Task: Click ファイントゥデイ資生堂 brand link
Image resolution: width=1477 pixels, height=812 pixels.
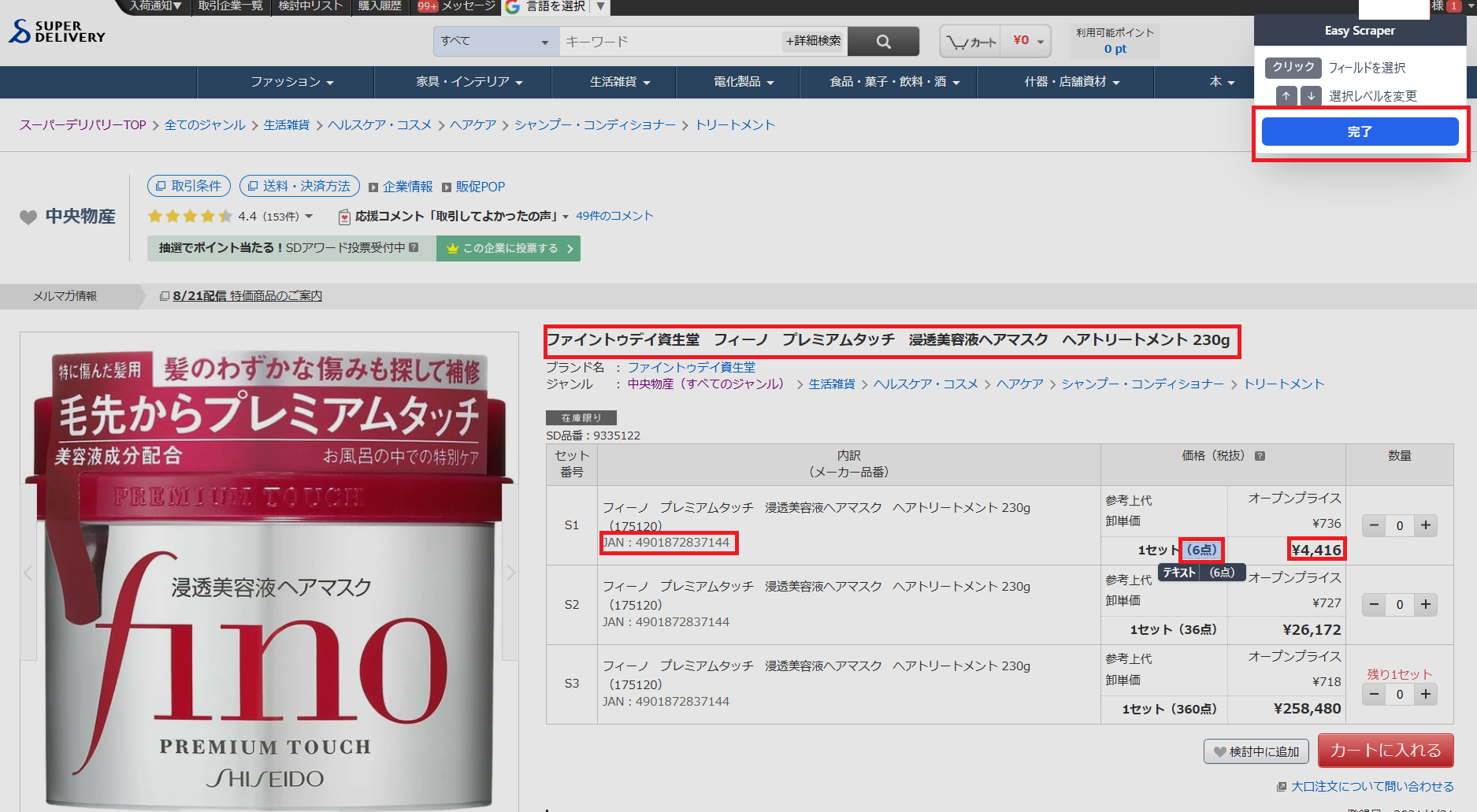Action: pos(691,367)
